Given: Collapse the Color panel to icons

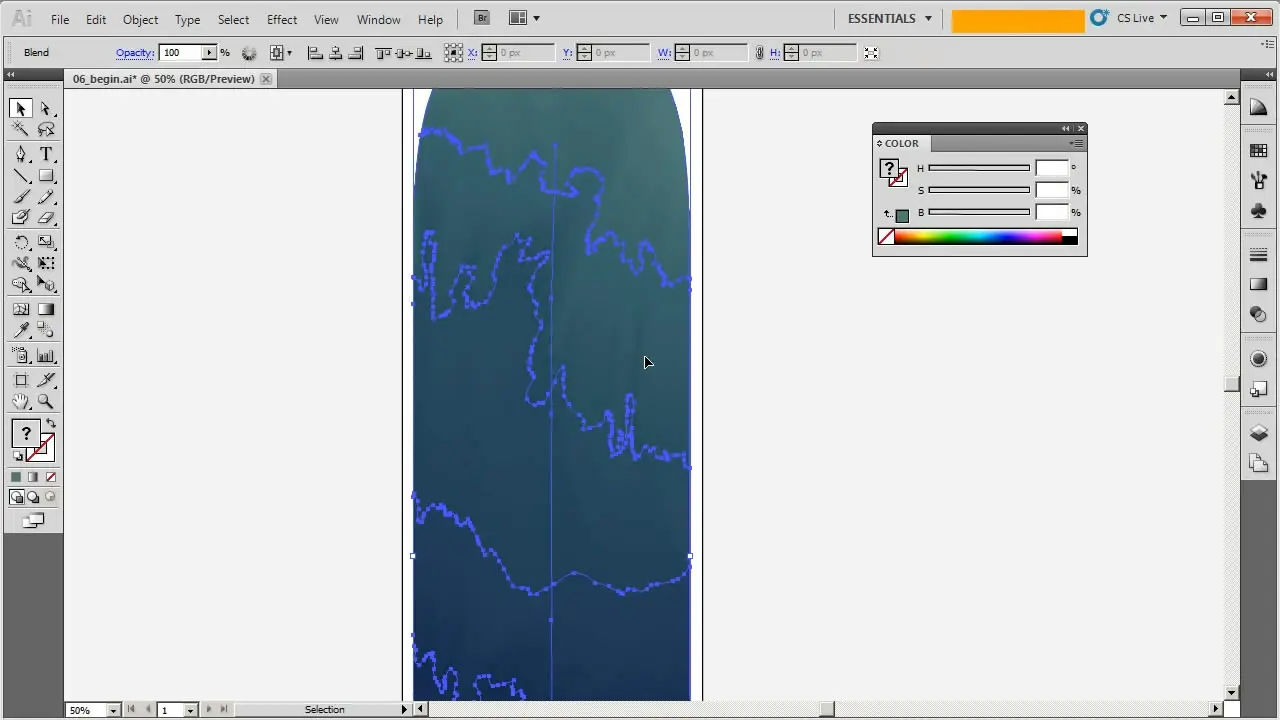Looking at the screenshot, I should pyautogui.click(x=1066, y=128).
